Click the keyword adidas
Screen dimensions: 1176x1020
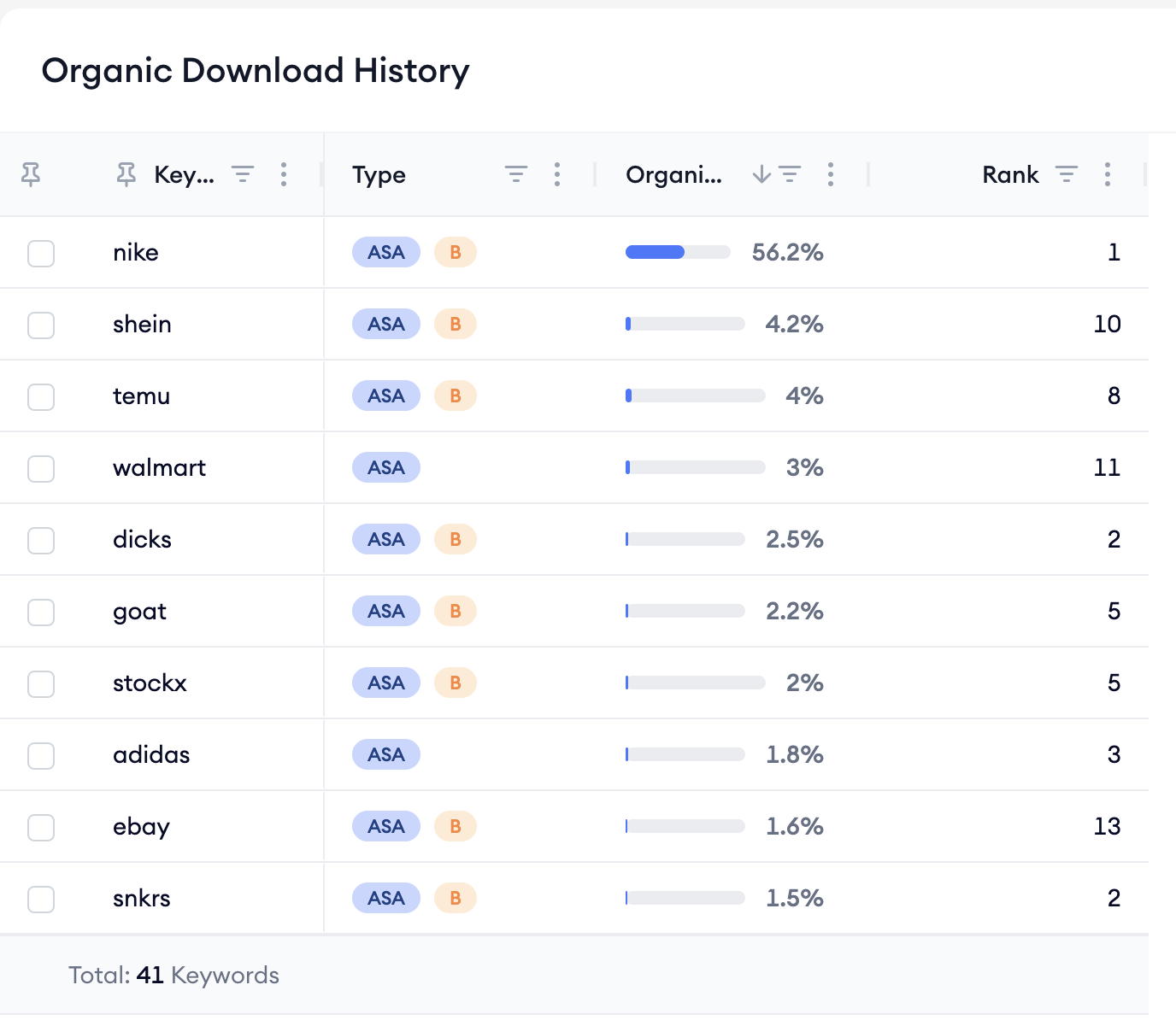point(151,754)
